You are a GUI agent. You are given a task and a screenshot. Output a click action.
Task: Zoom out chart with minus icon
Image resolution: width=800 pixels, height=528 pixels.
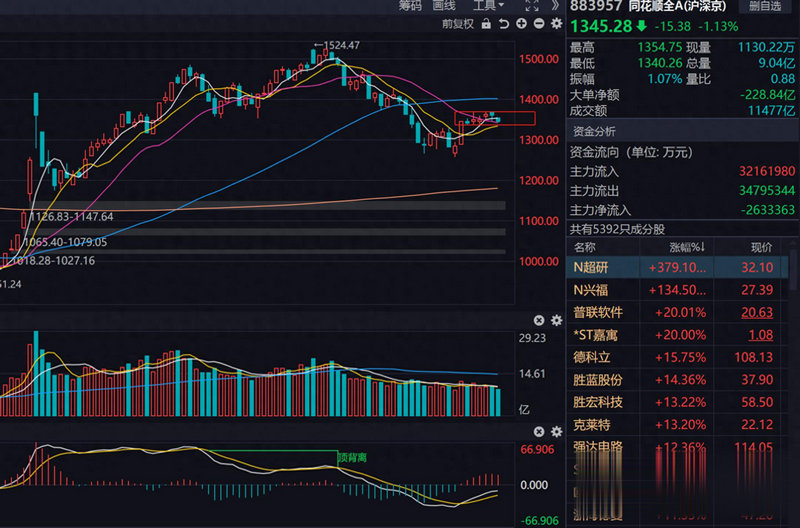pyautogui.click(x=539, y=24)
